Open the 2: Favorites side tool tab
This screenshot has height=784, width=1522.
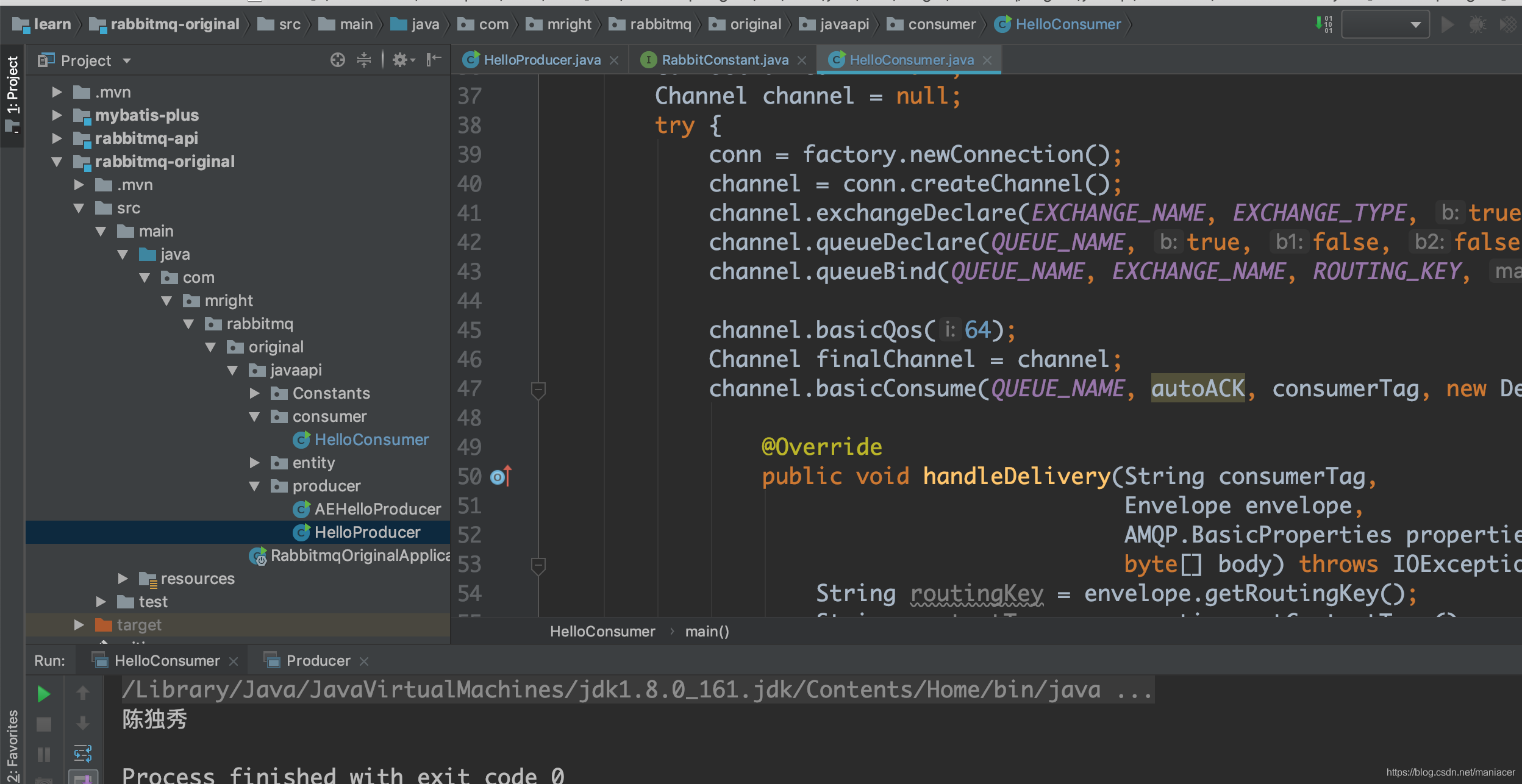[x=12, y=746]
